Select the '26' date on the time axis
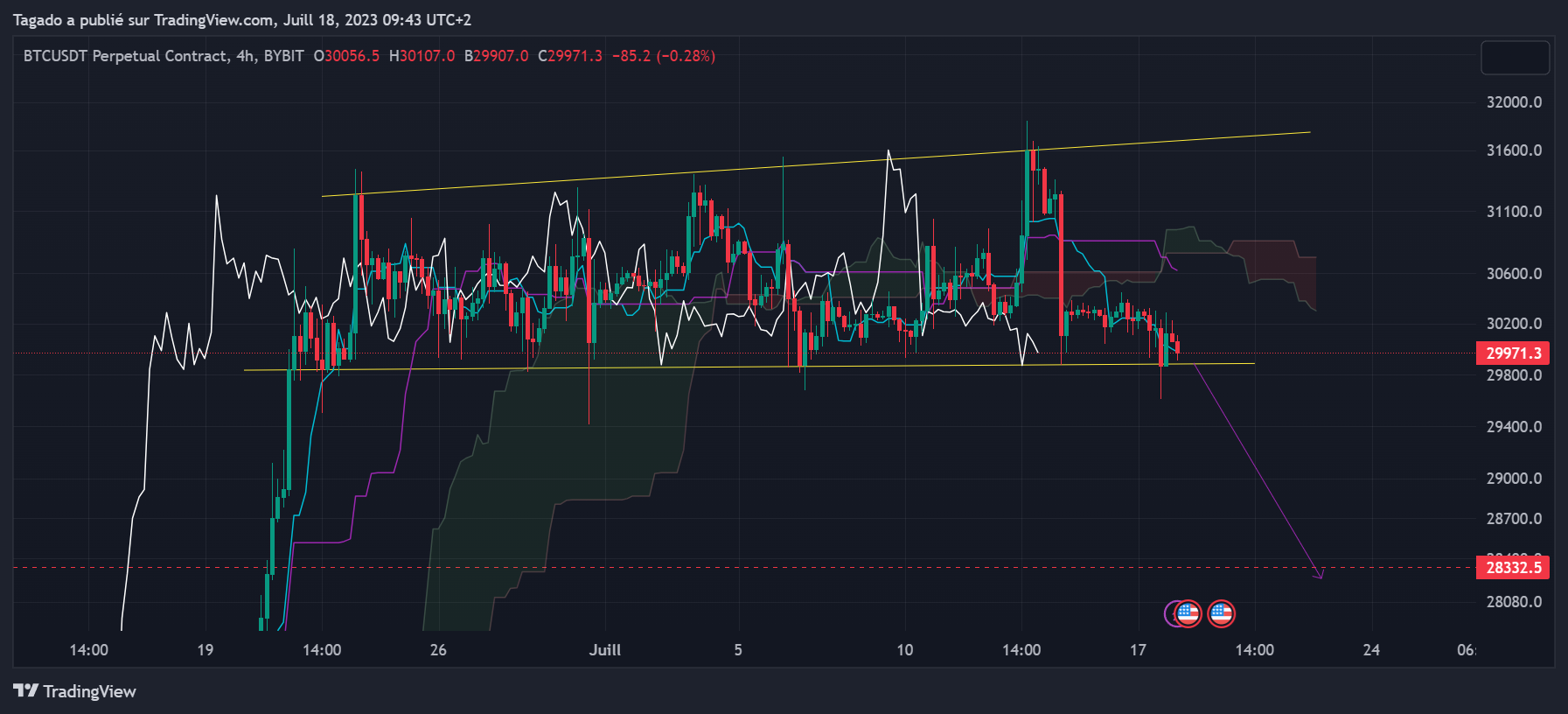 [438, 650]
